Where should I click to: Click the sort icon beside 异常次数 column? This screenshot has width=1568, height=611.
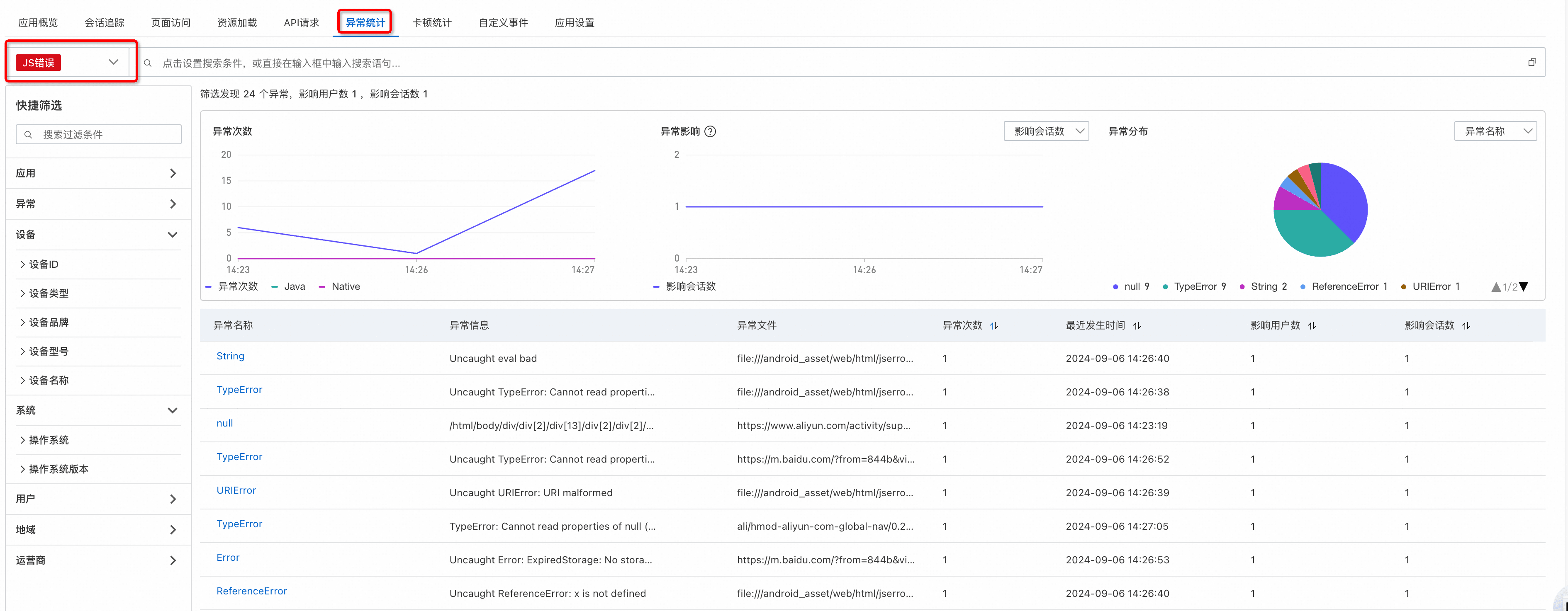[993, 326]
